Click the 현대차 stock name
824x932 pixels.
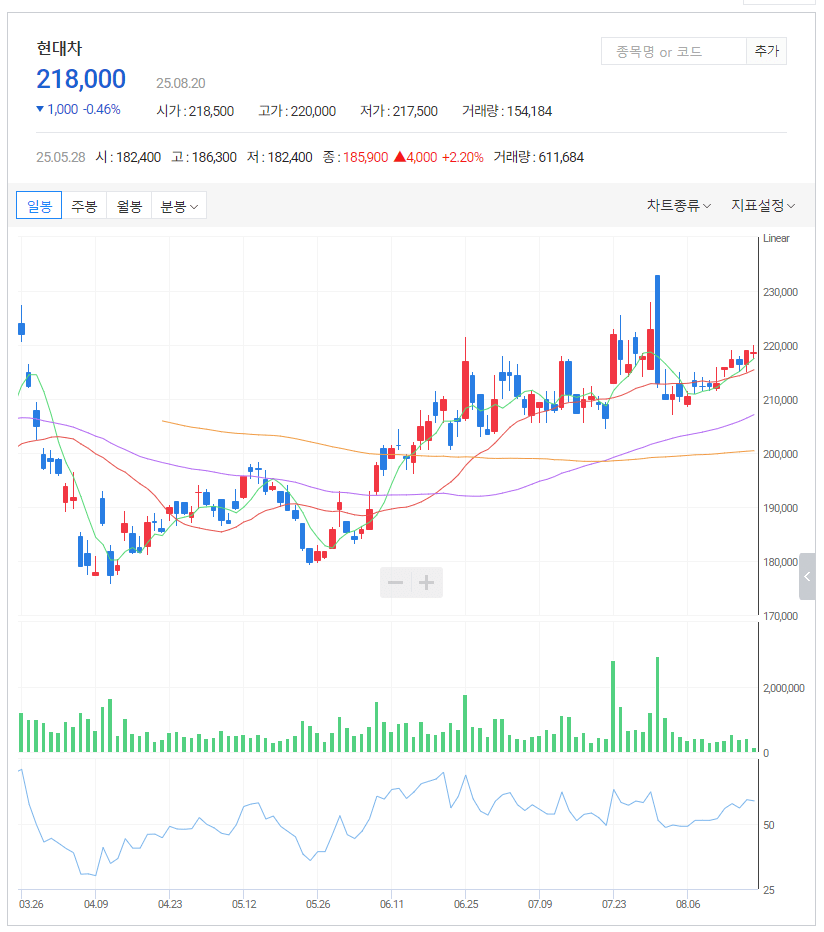click(59, 48)
